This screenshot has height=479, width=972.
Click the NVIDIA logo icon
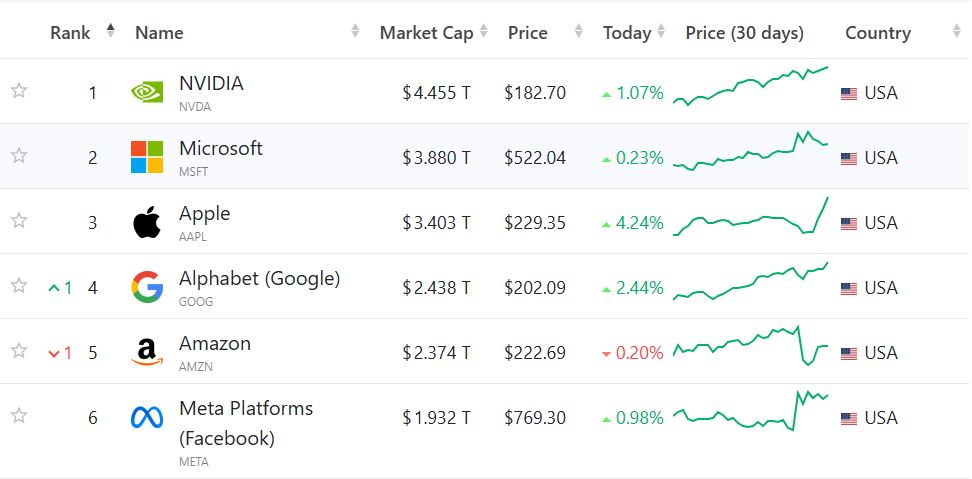(x=147, y=92)
